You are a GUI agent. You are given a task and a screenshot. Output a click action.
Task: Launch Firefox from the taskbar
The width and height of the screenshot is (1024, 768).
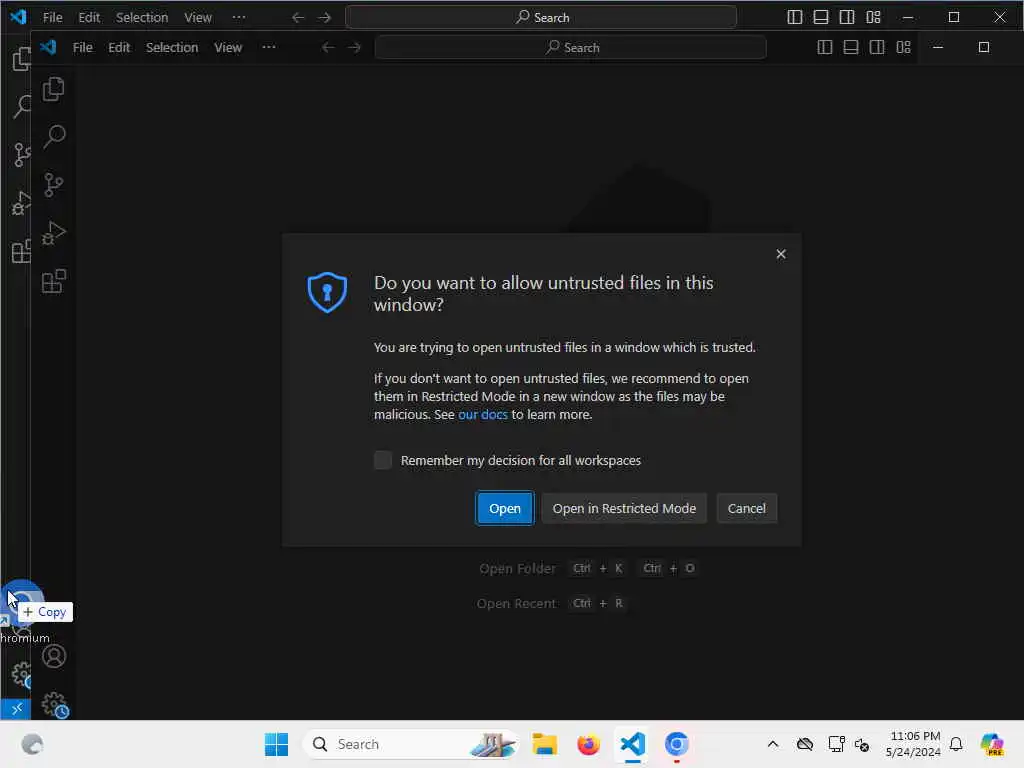point(588,744)
